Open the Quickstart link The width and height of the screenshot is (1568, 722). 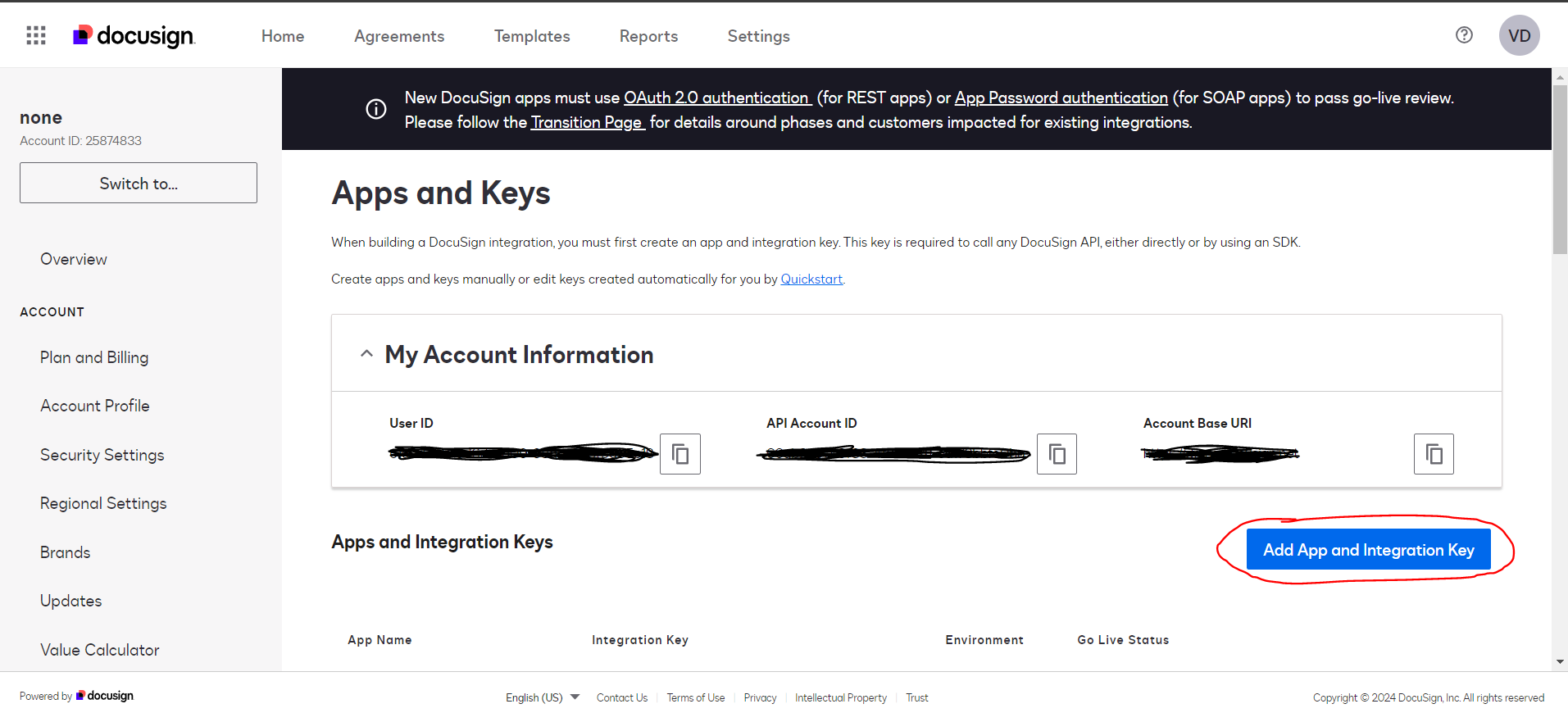point(811,279)
